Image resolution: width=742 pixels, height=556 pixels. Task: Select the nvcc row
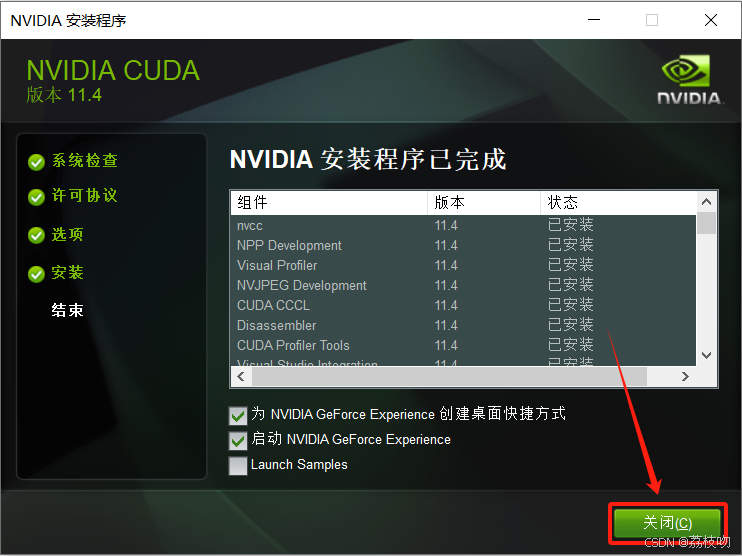click(x=464, y=225)
